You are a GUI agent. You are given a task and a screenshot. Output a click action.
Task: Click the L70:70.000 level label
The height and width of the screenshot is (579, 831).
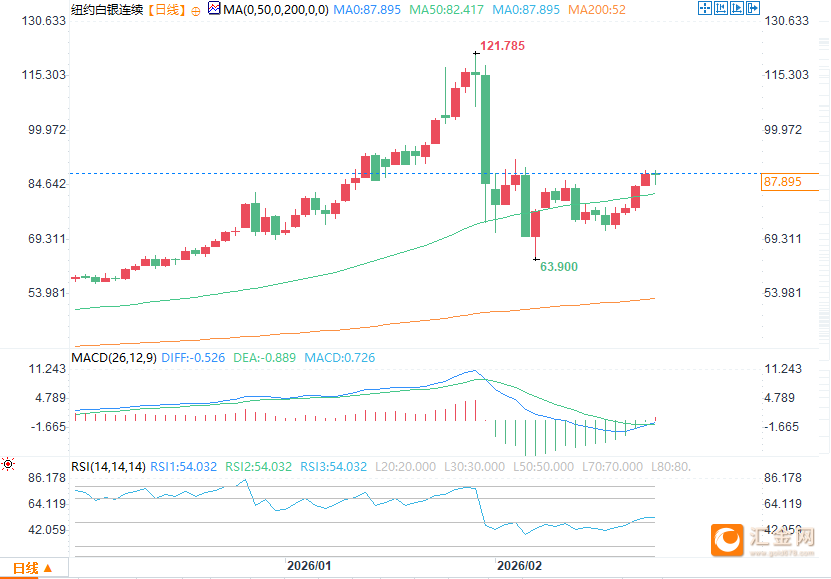(612, 467)
